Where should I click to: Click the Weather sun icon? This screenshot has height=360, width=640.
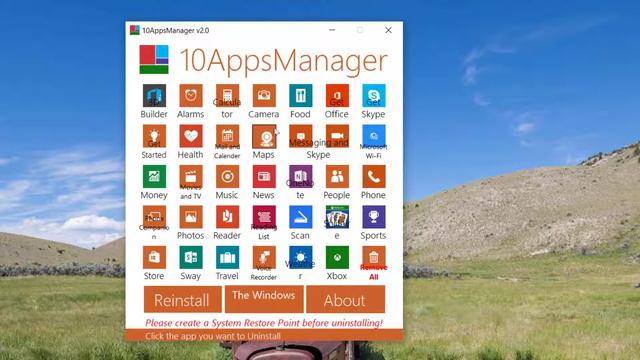tap(300, 257)
